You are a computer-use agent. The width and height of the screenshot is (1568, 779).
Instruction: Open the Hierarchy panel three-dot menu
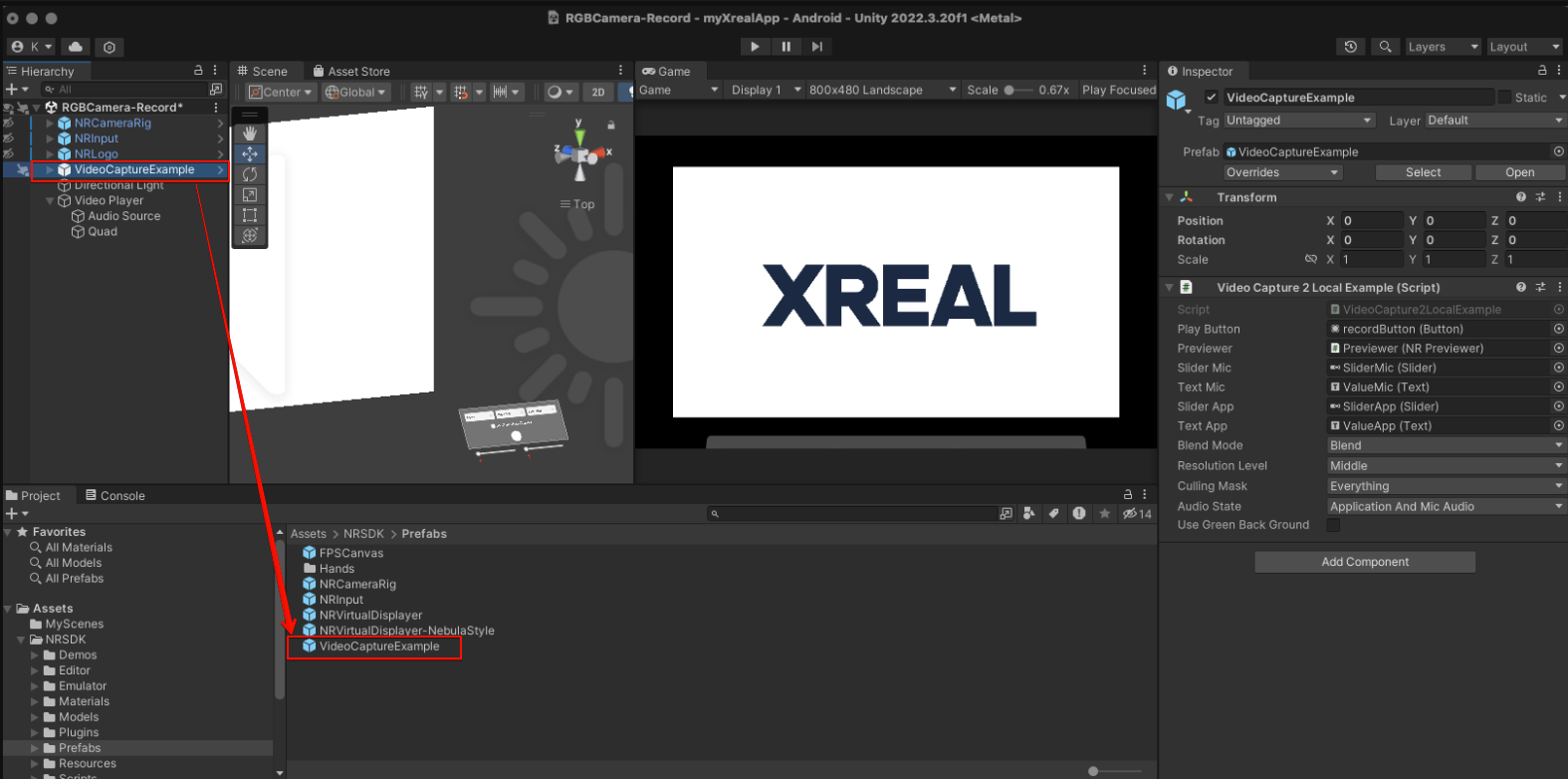point(215,71)
